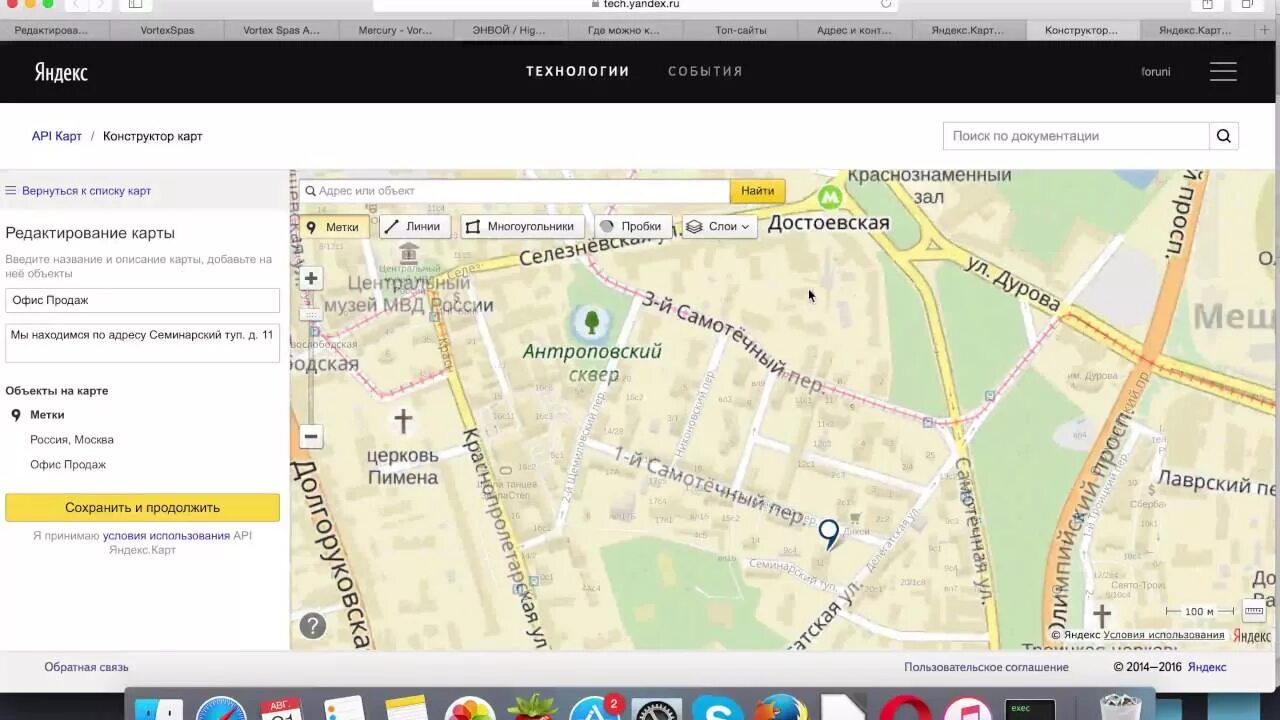This screenshot has height=720, width=1280.
Task: Reload the page in address bar
Action: [x=885, y=5]
